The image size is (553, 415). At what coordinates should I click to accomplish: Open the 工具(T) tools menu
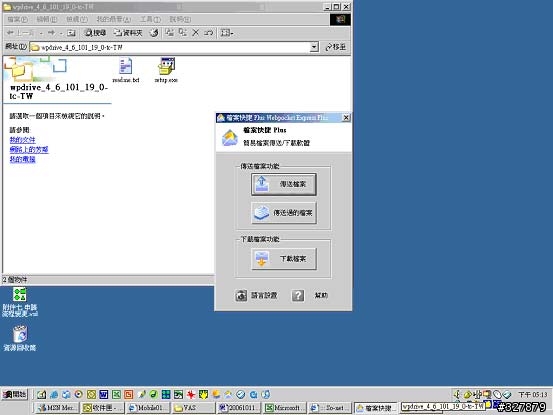pos(150,19)
